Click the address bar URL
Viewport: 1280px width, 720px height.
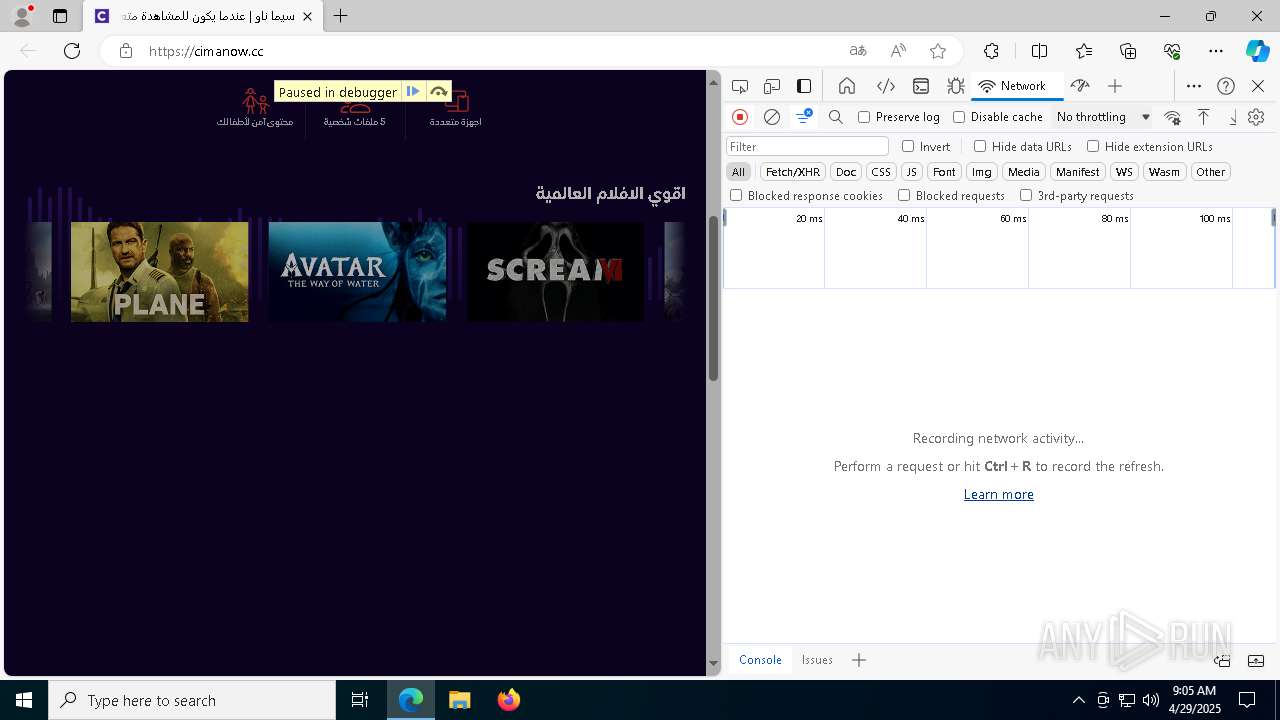[x=206, y=51]
